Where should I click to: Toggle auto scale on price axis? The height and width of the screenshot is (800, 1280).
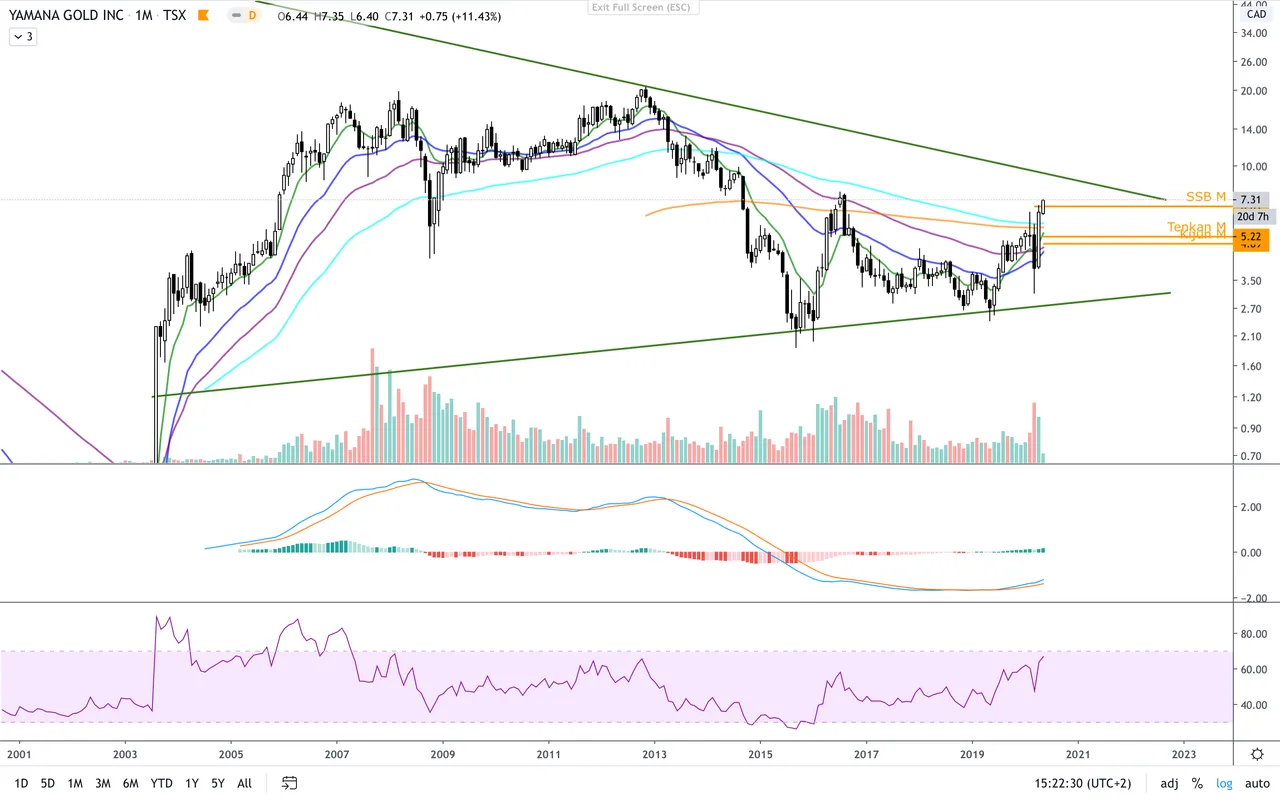coord(1256,783)
